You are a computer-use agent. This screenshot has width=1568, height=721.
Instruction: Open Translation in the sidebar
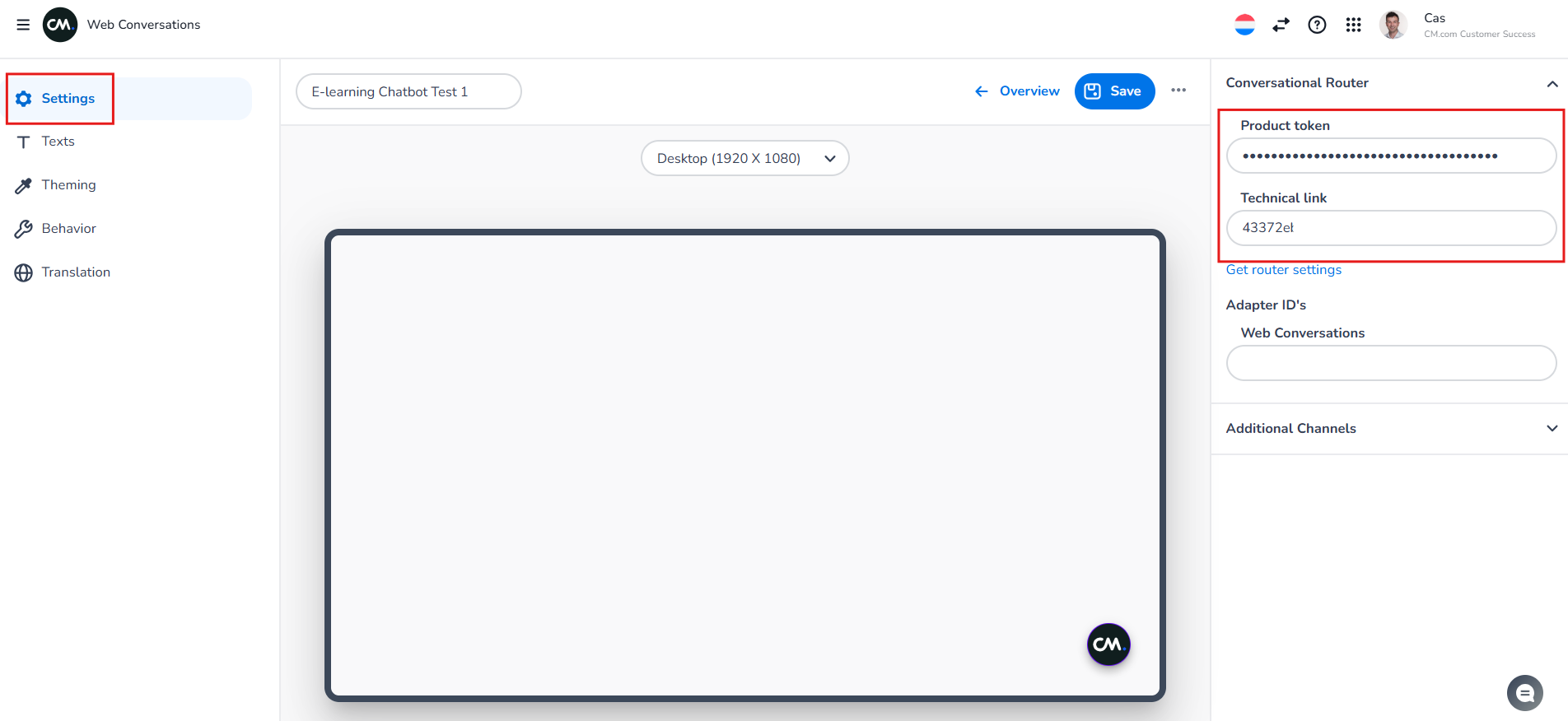[x=76, y=272]
